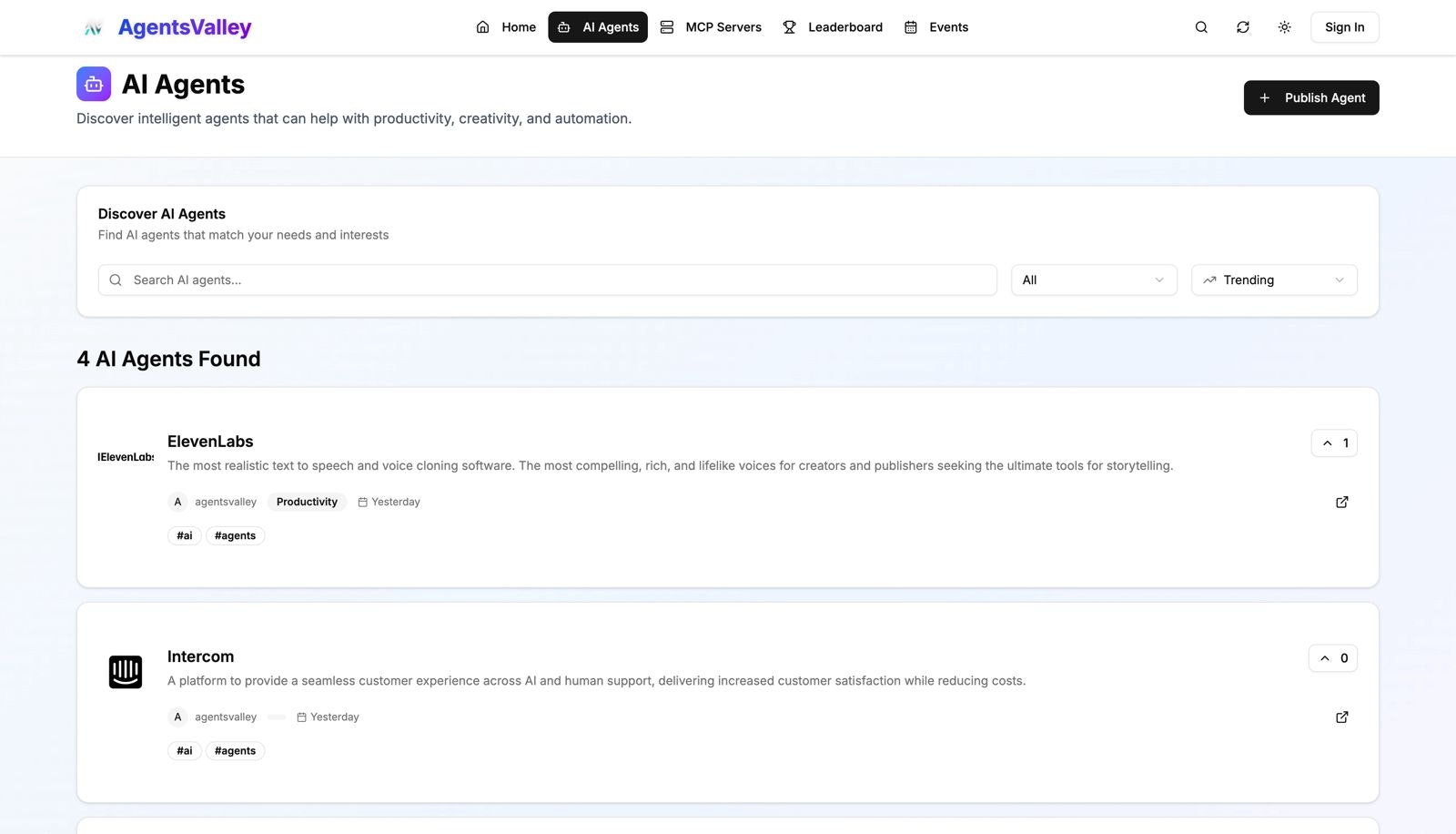Click the empty category badge on Intercom card
Screen dimensions: 1456x834
tap(277, 717)
